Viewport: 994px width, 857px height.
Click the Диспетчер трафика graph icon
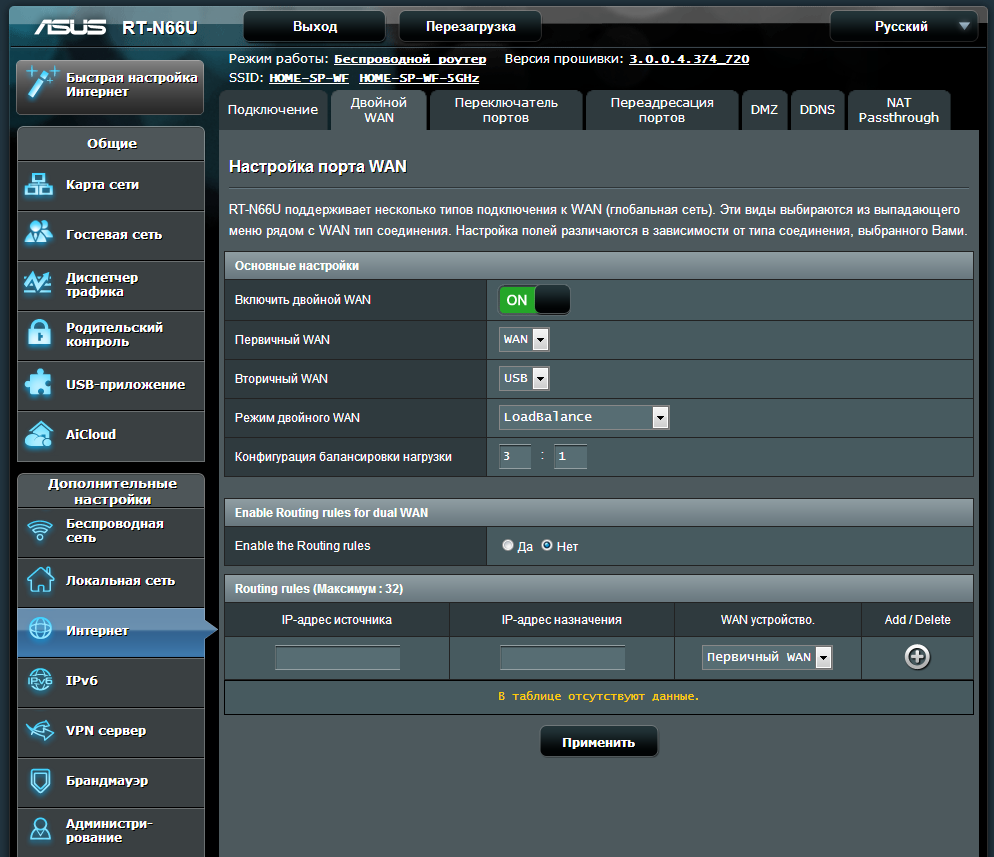coord(39,283)
